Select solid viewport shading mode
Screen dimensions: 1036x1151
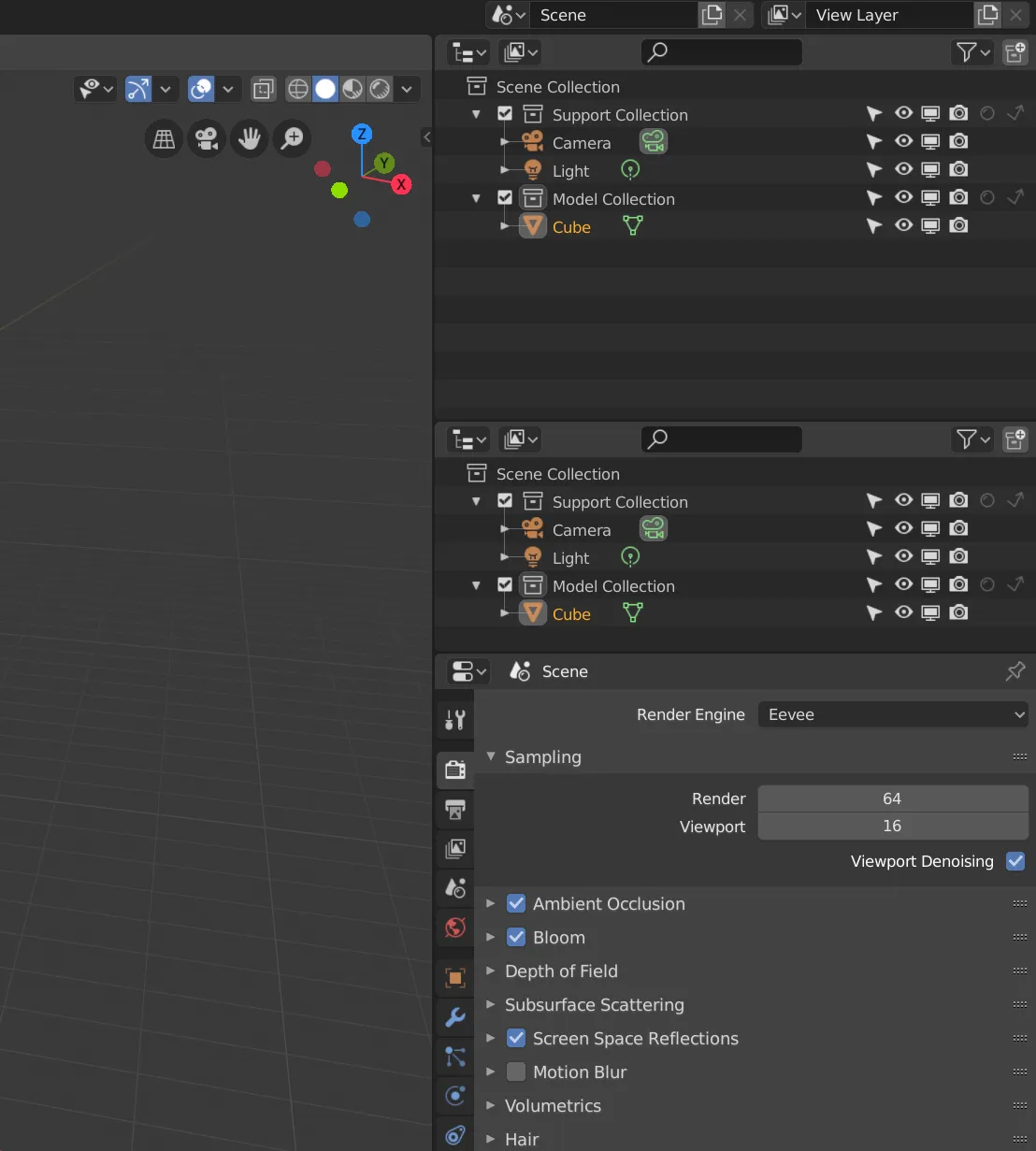click(325, 89)
